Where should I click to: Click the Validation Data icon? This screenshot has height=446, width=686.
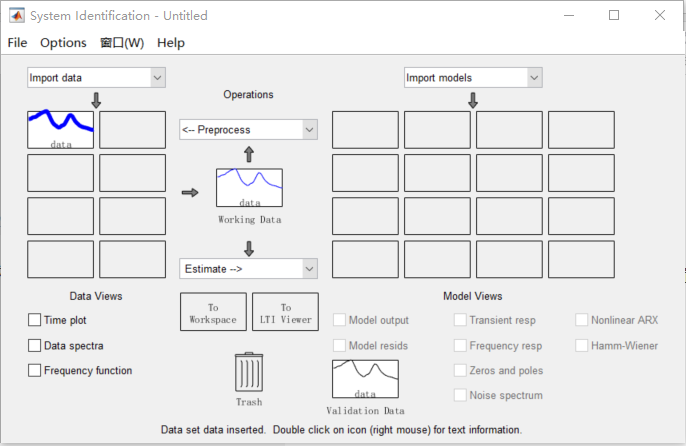tap(365, 379)
